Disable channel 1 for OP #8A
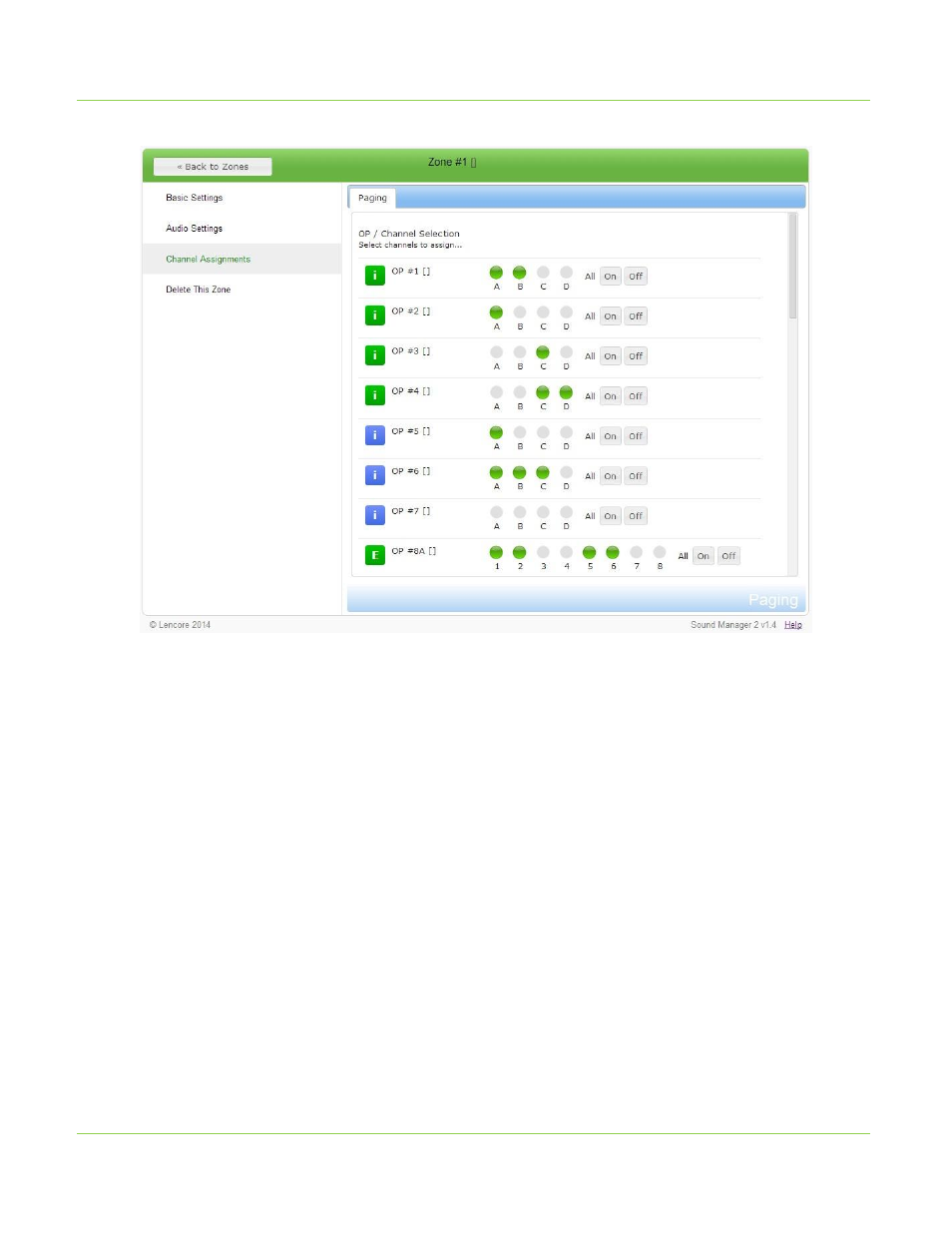Image resolution: width=952 pixels, height=1233 pixels. [x=496, y=552]
